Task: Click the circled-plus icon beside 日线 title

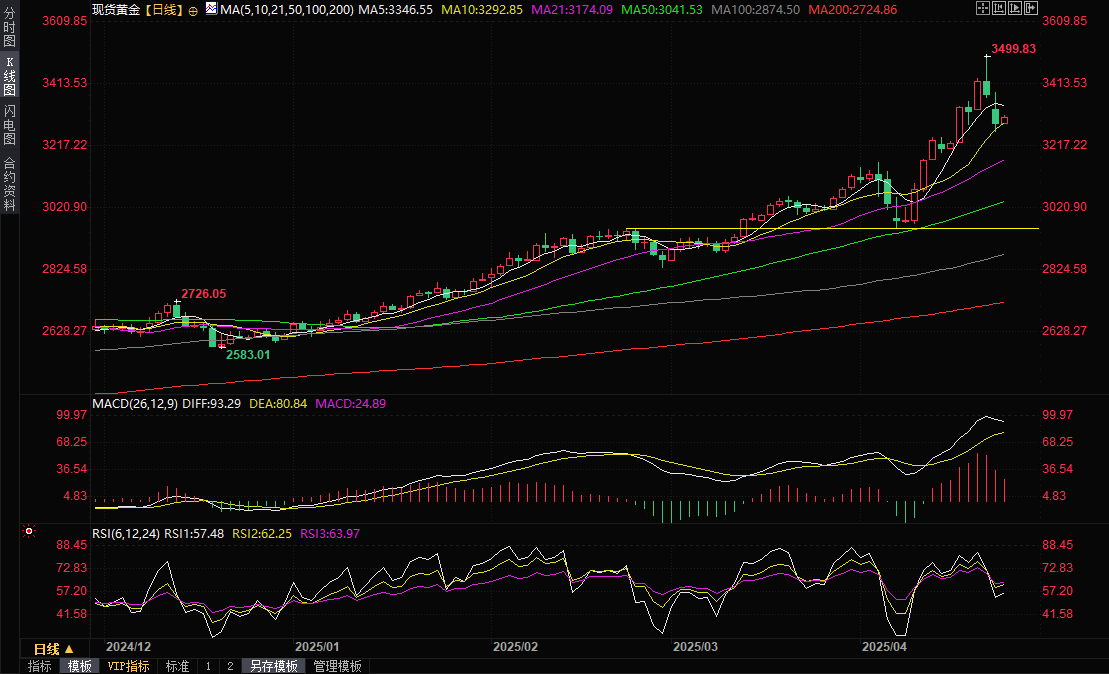Action: click(x=193, y=9)
